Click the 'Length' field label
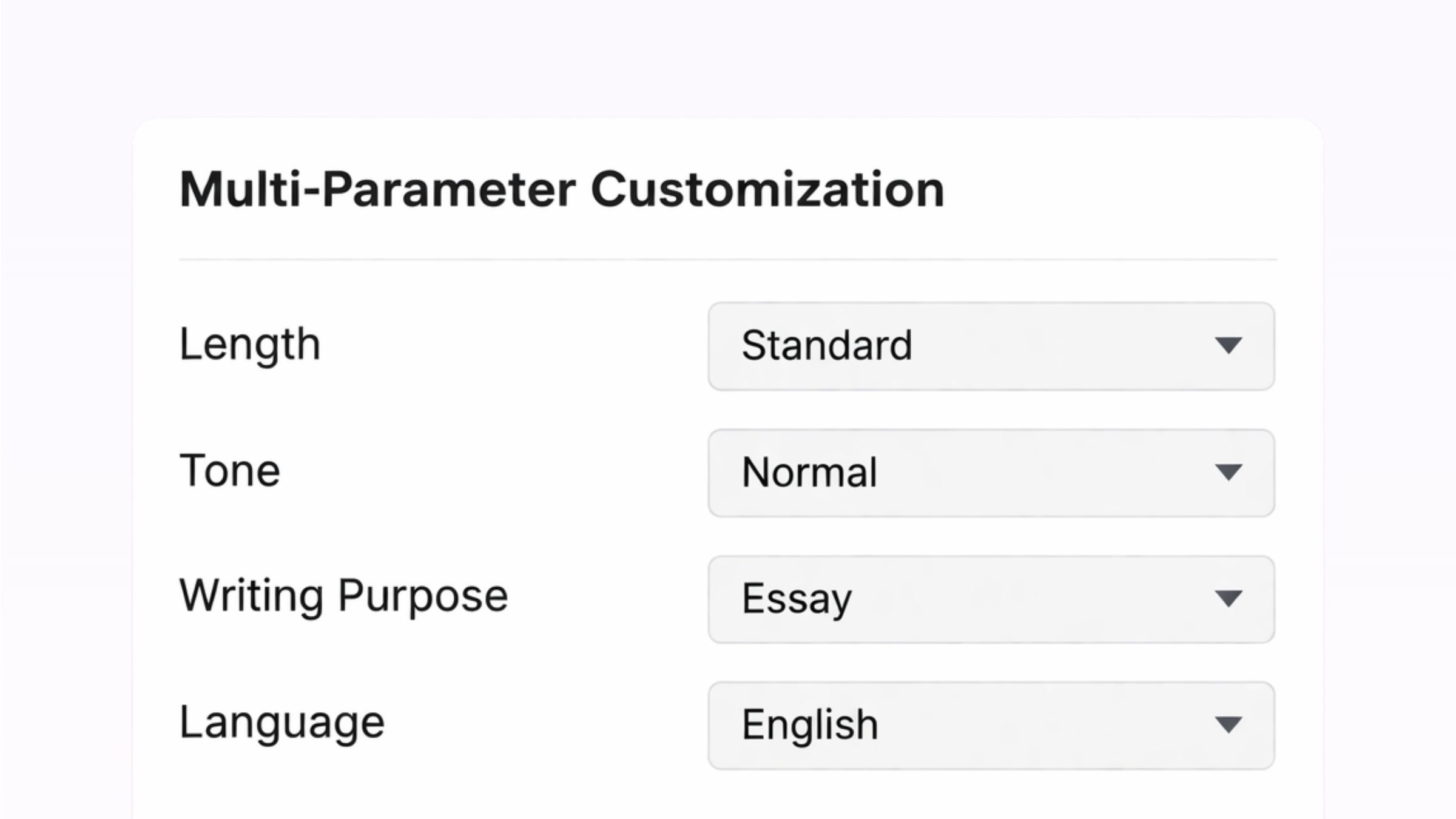This screenshot has height=819, width=1456. 249,344
